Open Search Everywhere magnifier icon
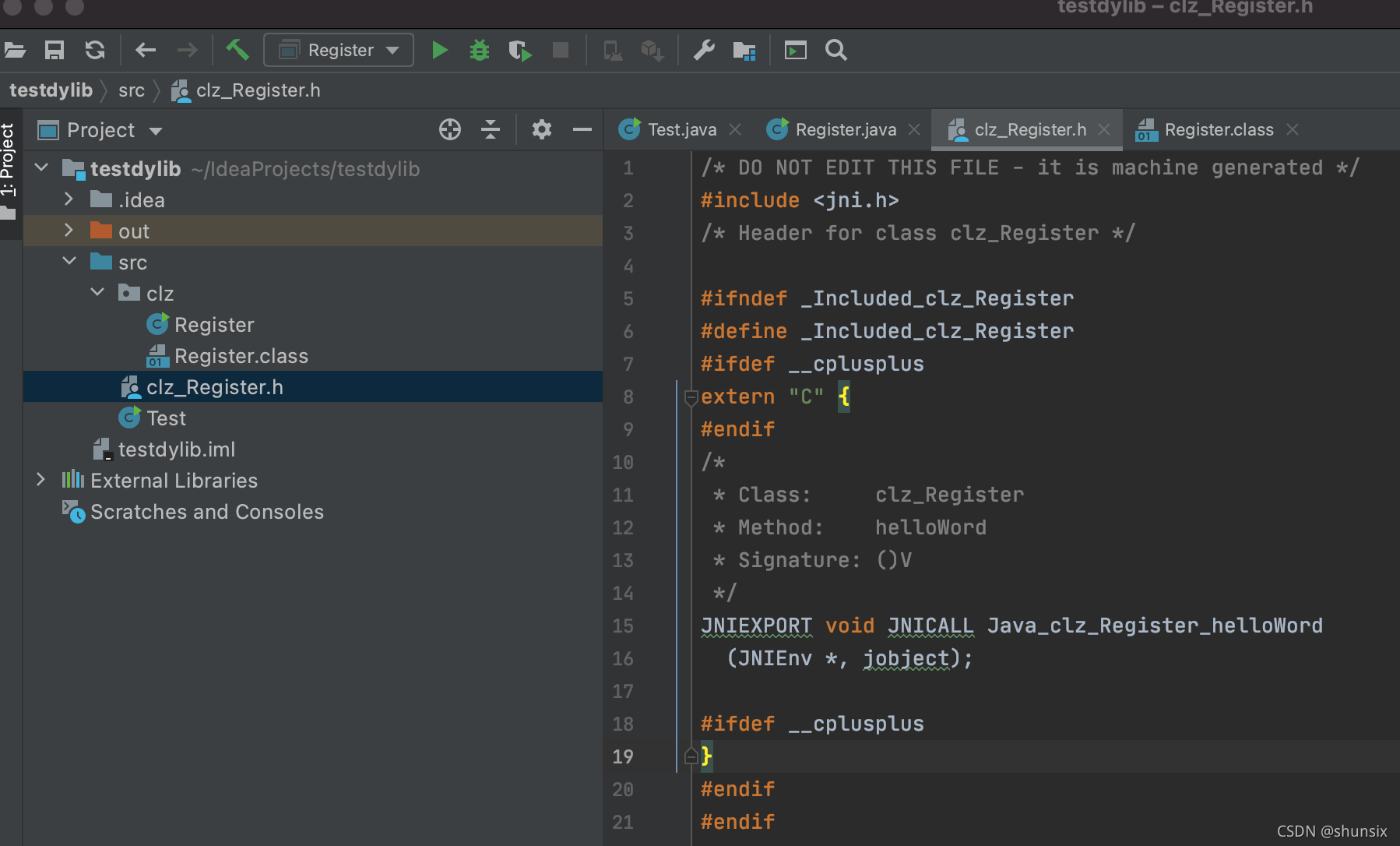The image size is (1400, 846). [836, 51]
